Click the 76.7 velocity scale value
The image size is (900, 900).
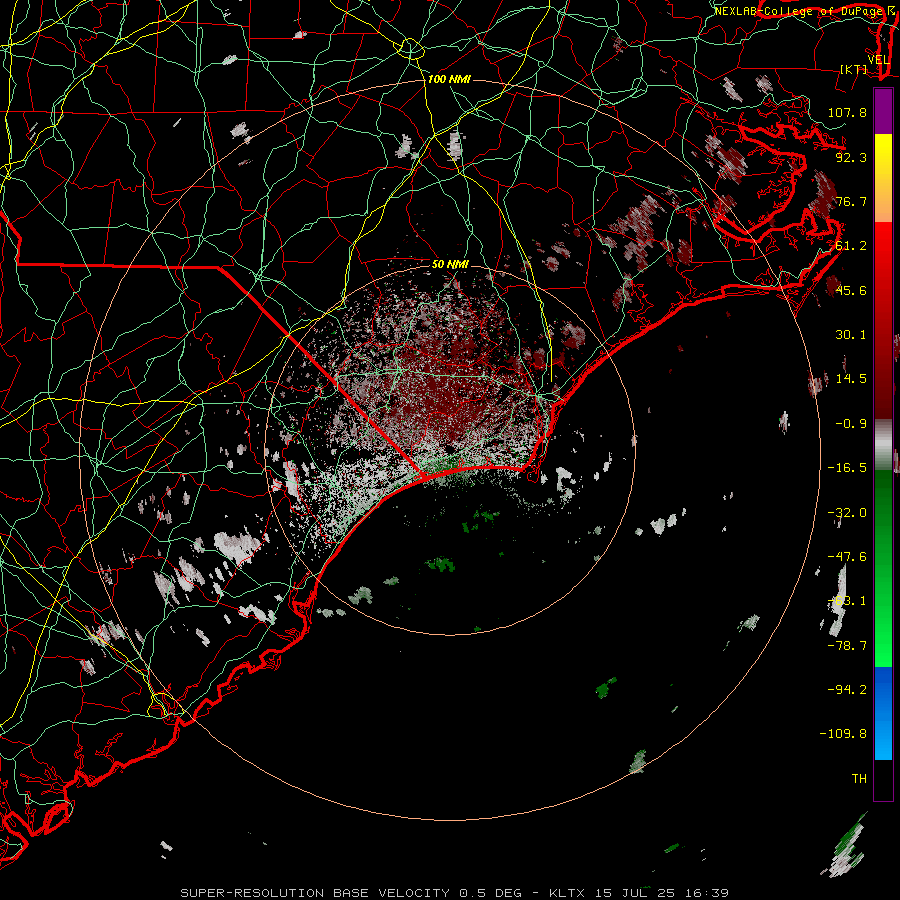coord(851,201)
